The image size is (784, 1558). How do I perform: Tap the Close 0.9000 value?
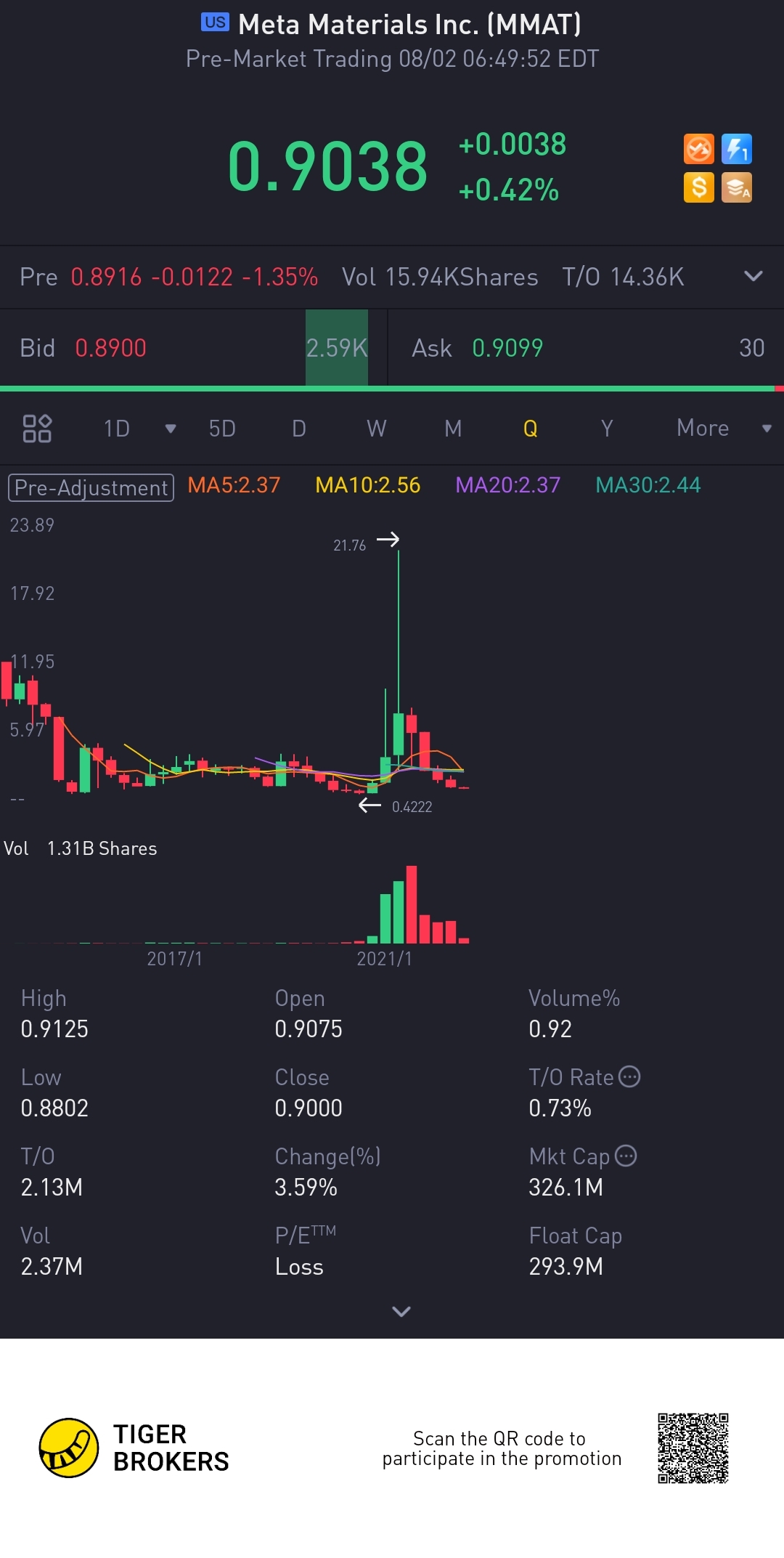click(x=309, y=1108)
